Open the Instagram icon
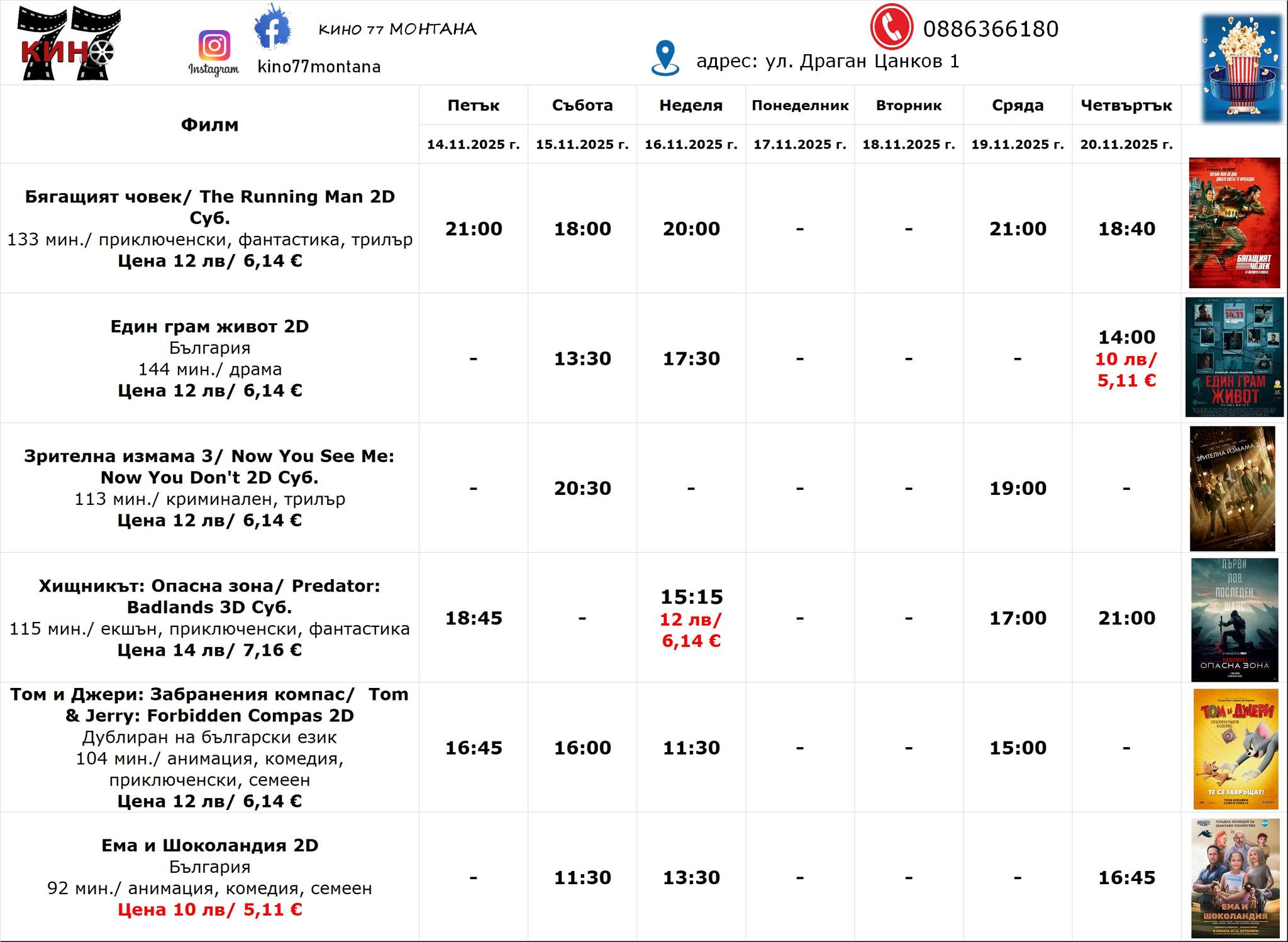1288x942 pixels. click(214, 47)
